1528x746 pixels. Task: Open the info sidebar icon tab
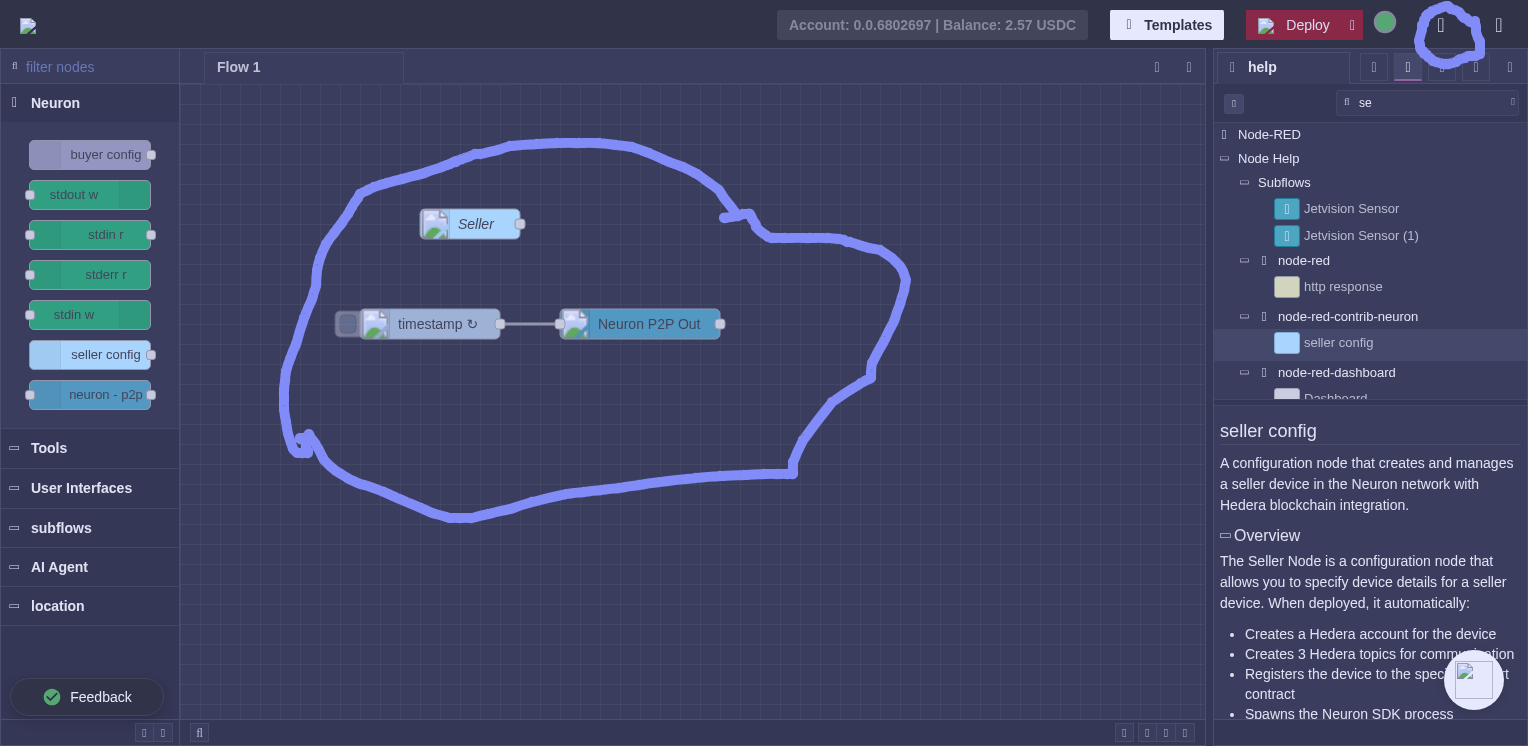tap(1374, 67)
